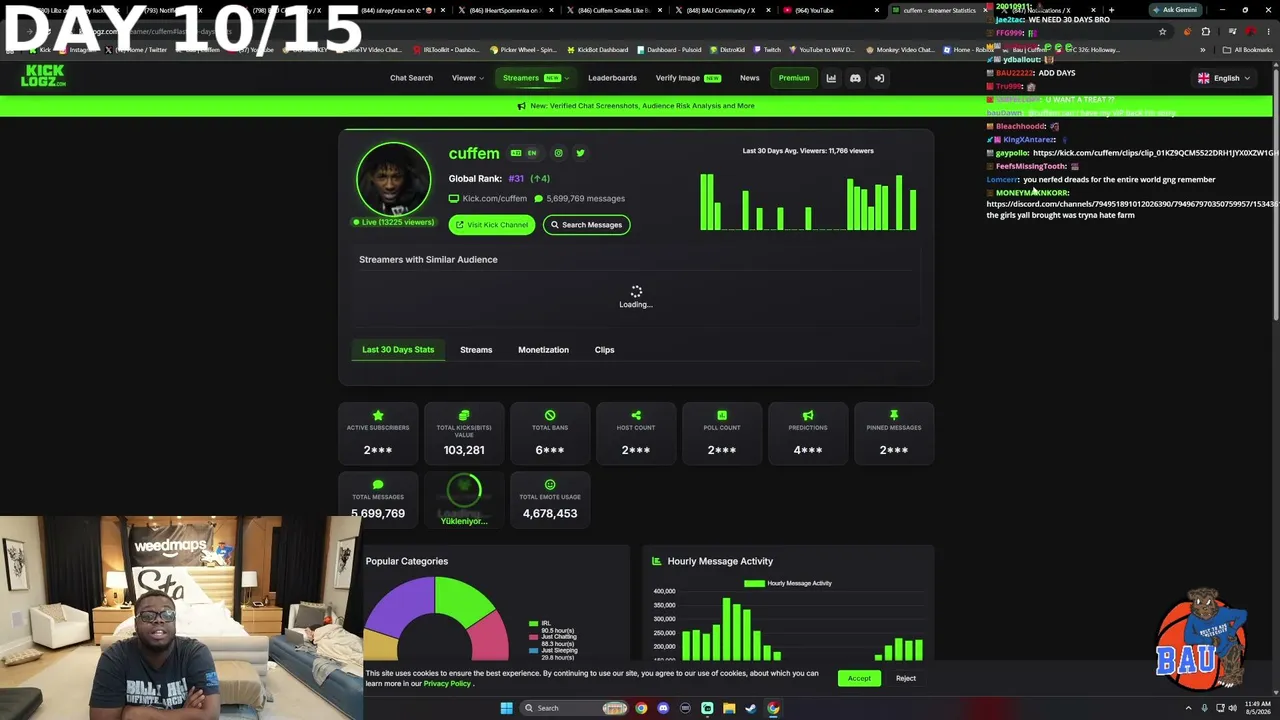Image resolution: width=1280 pixels, height=720 pixels.
Task: Click the Pinned Messages pin icon
Action: [894, 415]
